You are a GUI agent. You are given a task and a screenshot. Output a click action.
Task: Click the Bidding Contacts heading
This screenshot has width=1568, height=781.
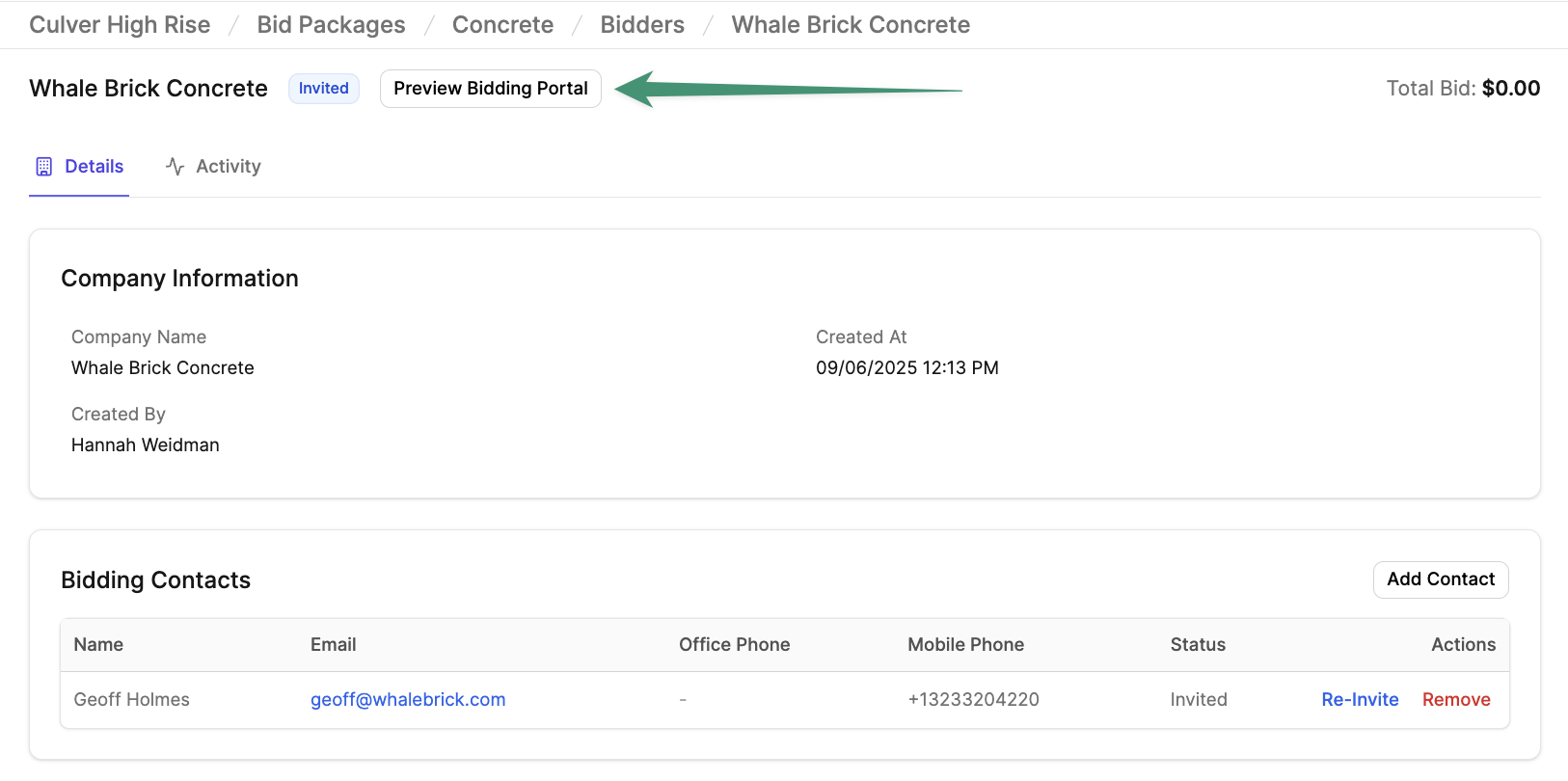tap(155, 580)
